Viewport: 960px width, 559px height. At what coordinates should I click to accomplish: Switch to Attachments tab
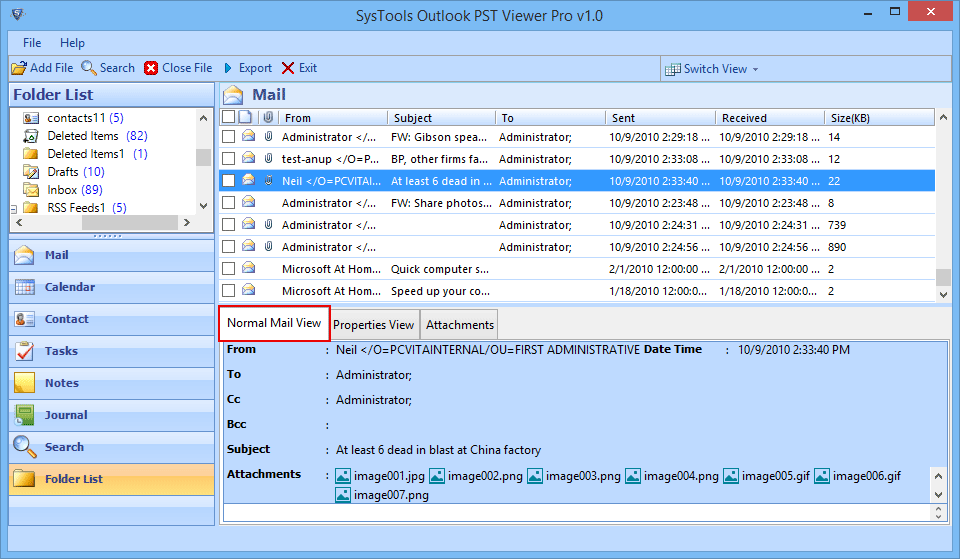click(x=460, y=325)
